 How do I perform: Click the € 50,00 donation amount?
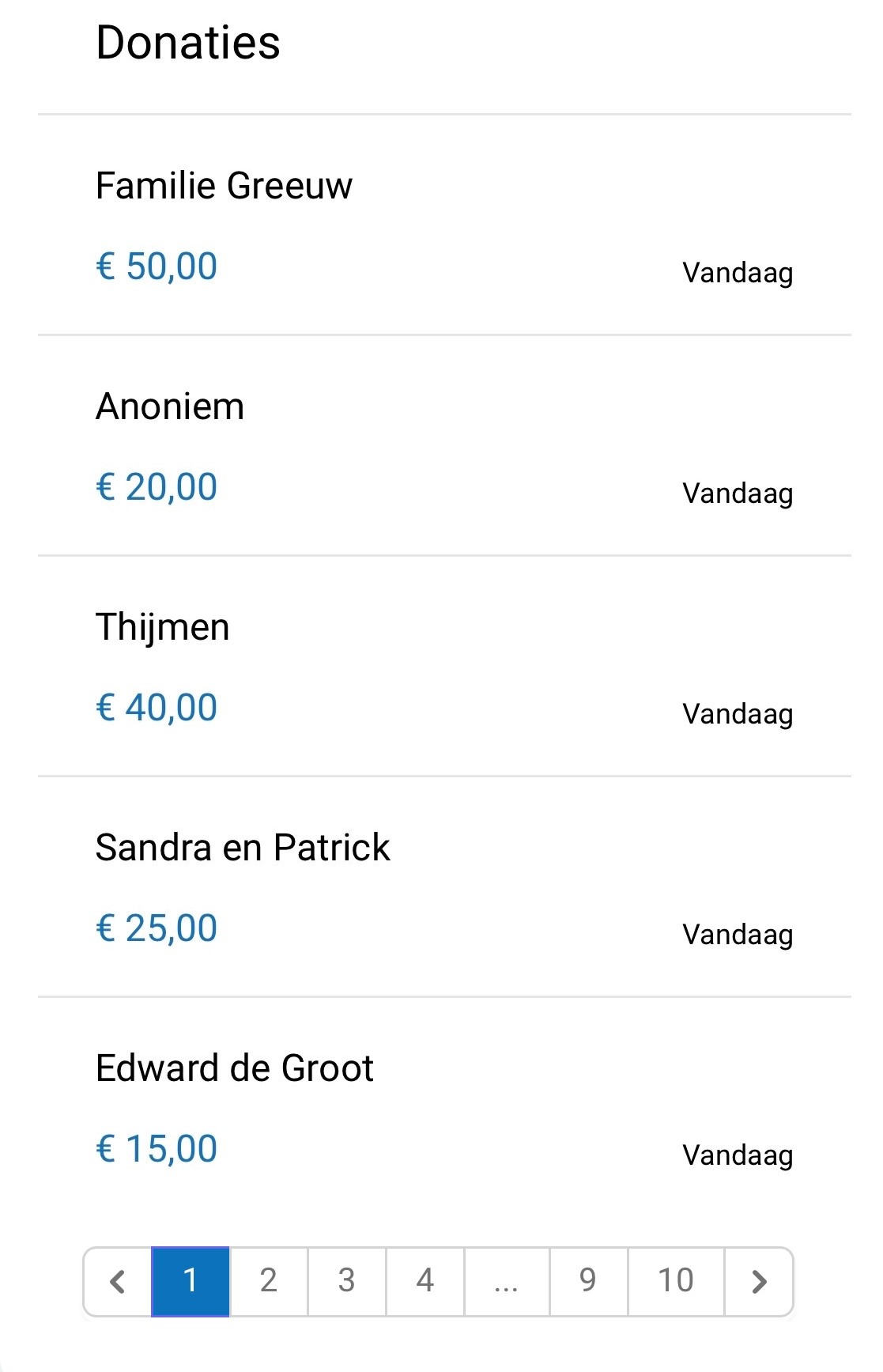157,266
